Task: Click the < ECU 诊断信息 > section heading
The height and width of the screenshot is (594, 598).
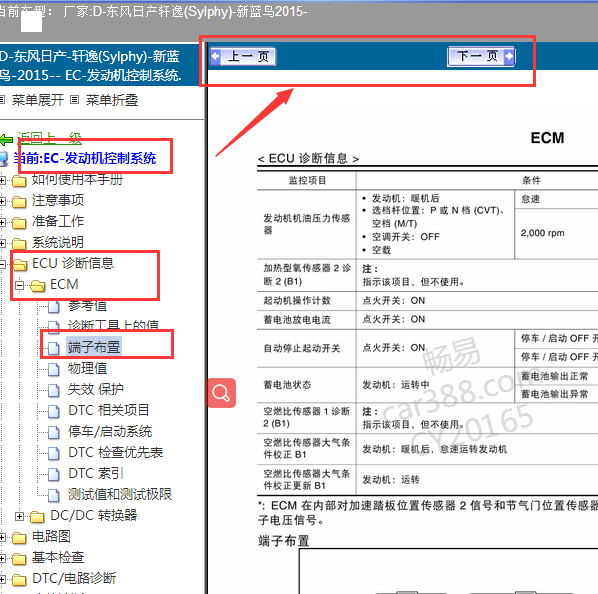Action: point(308,158)
